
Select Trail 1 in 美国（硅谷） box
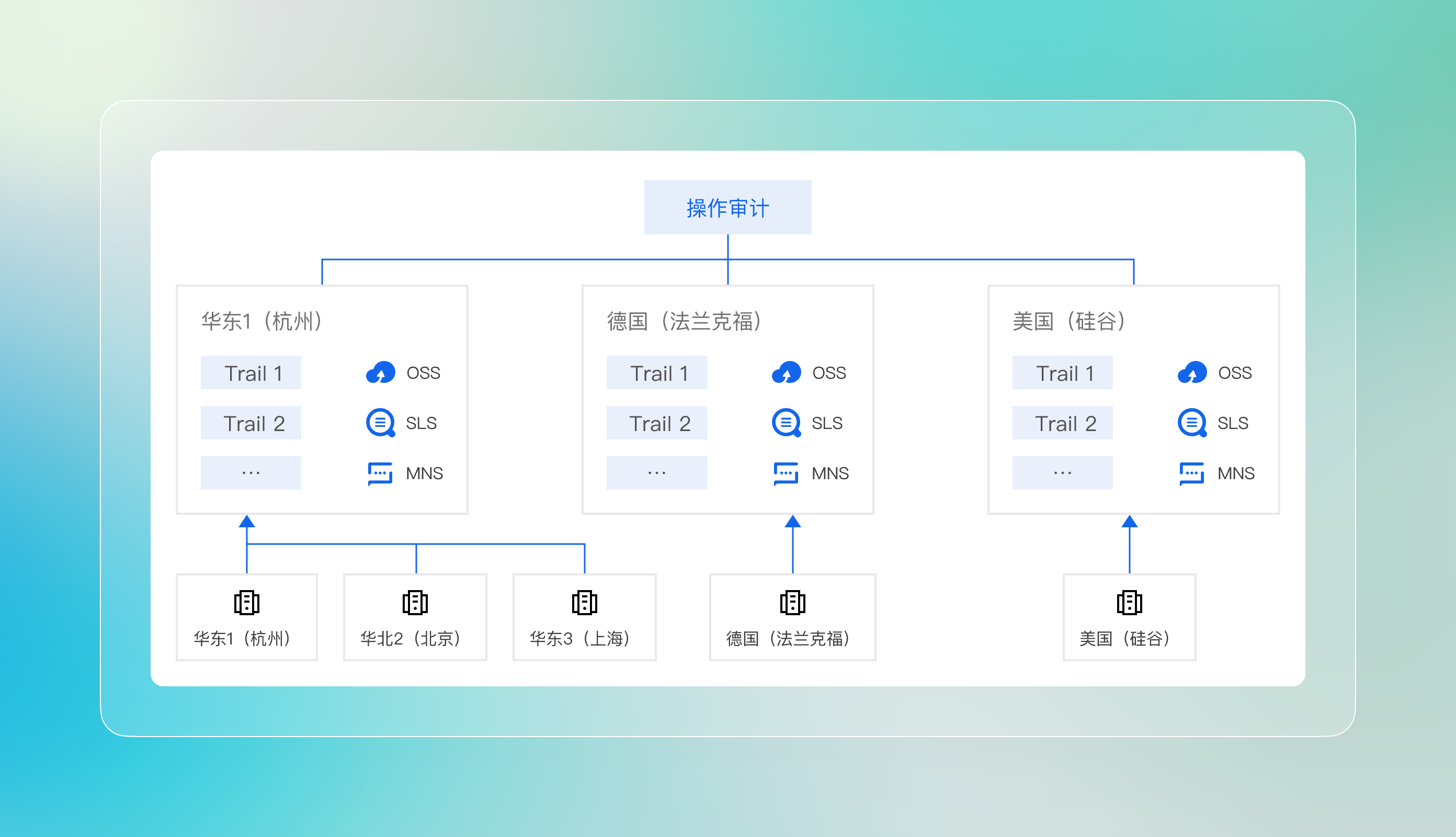coord(1062,373)
